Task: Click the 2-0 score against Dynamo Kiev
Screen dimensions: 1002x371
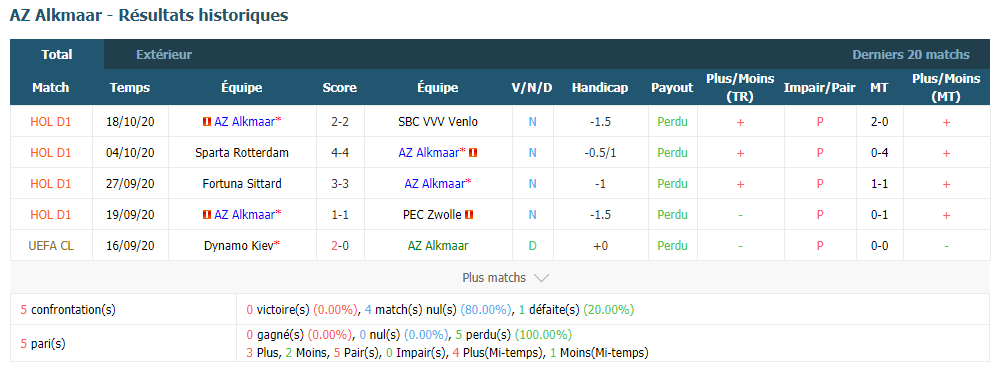Action: tap(340, 245)
